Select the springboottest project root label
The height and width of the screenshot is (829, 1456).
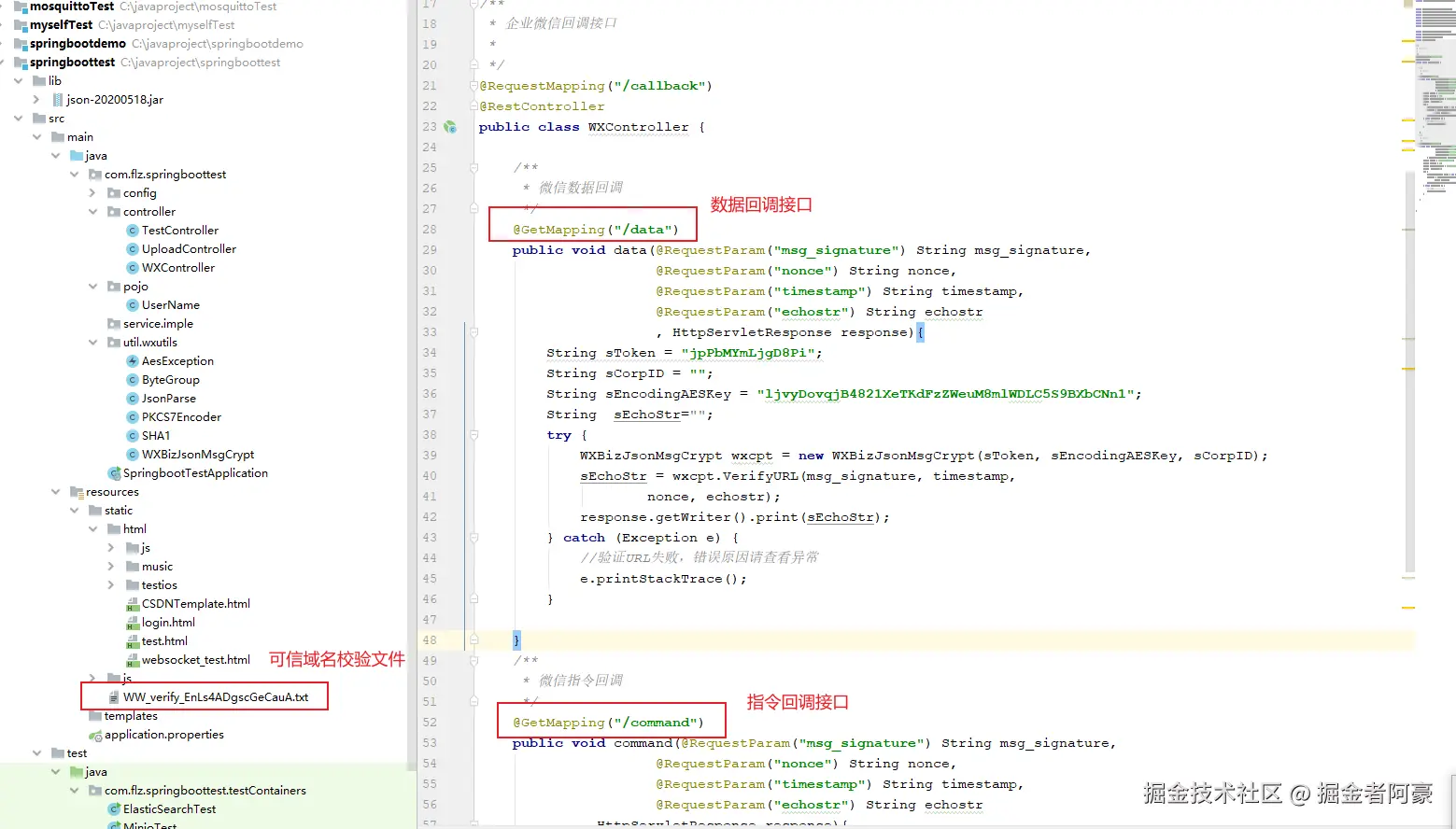tap(72, 63)
